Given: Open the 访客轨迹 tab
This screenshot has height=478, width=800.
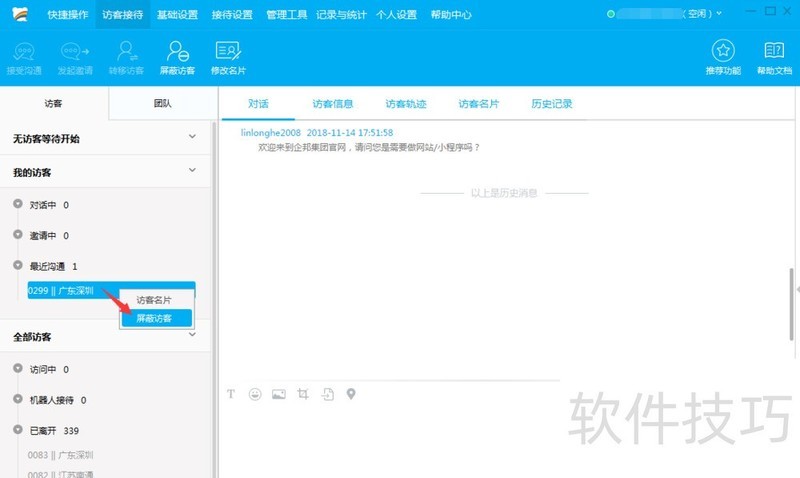Looking at the screenshot, I should coord(405,103).
